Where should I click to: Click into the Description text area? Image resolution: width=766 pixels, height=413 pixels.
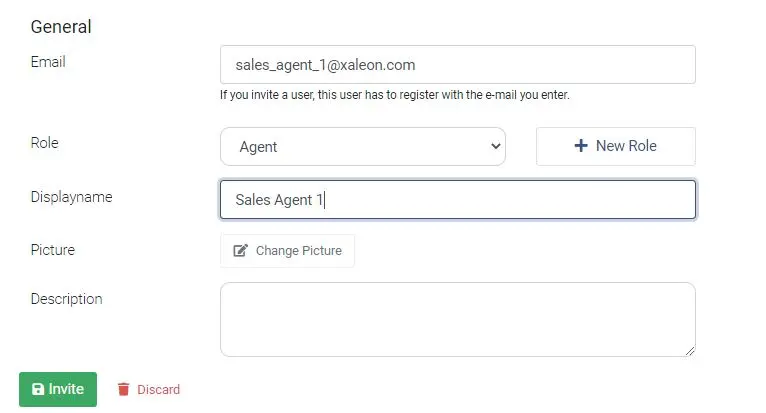458,319
